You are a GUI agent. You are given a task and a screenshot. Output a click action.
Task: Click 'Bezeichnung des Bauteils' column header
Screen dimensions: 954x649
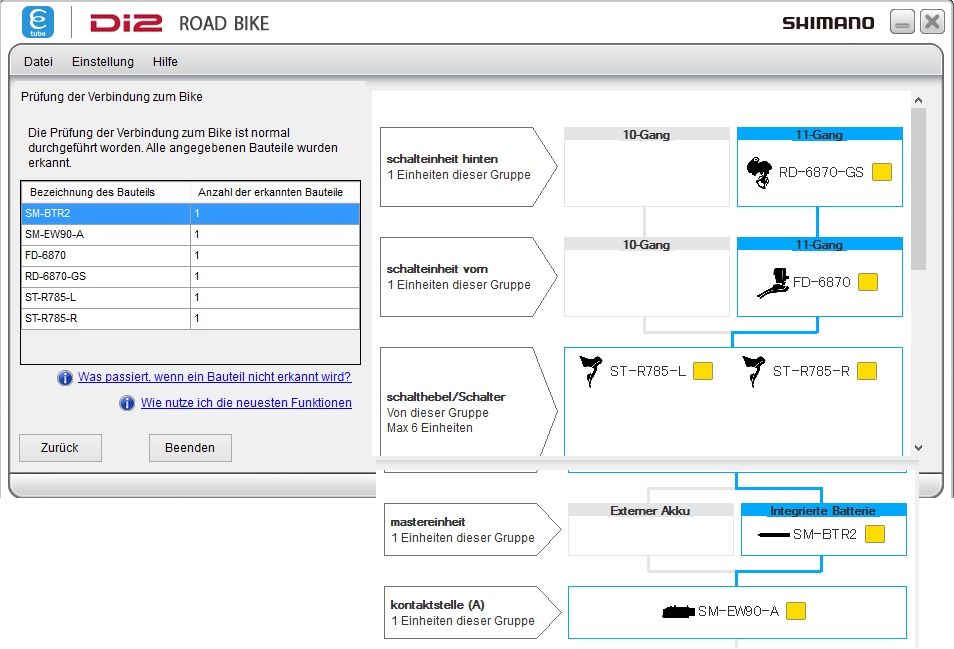(x=106, y=192)
